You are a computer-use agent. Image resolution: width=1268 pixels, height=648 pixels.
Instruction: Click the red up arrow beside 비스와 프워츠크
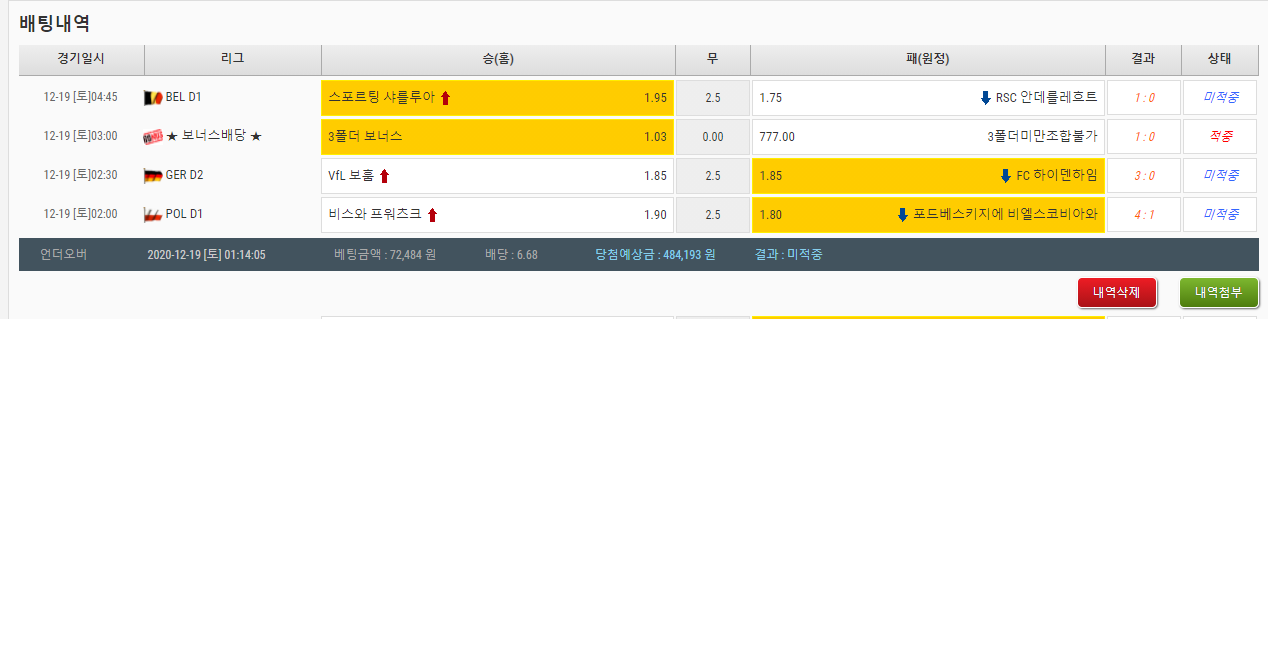(432, 215)
